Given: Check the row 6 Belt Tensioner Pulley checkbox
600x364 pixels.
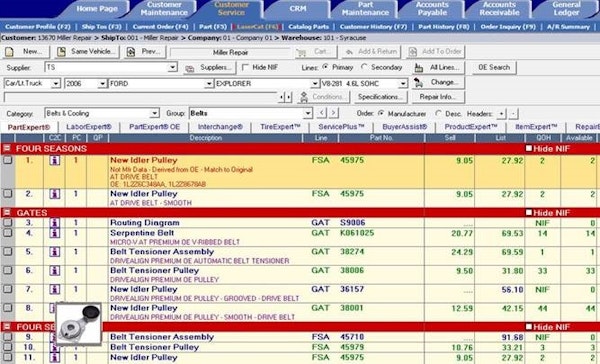Looking at the screenshot, I should 7,270.
